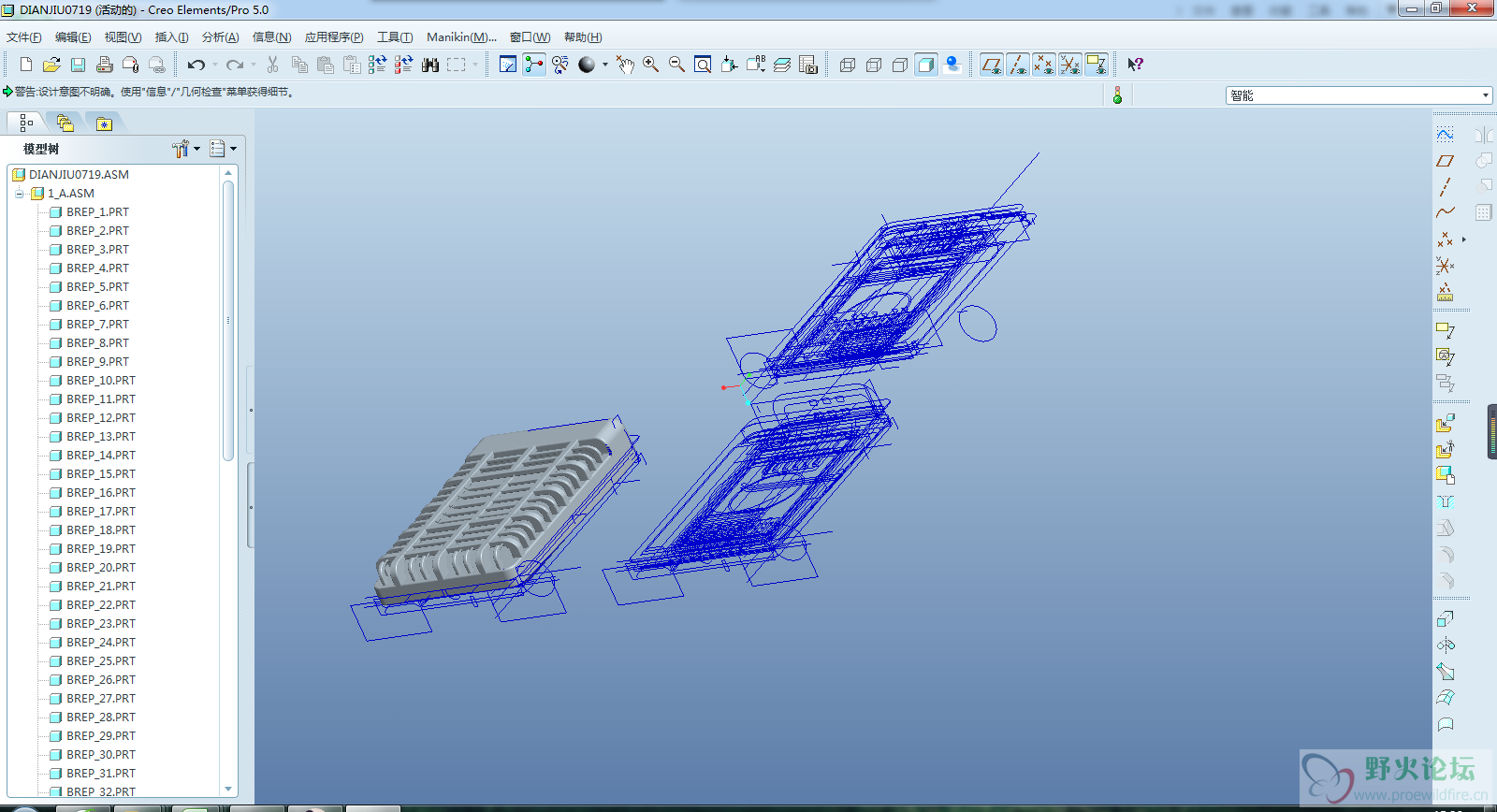Click the model tree vertical scrollbar thumb
The width and height of the screenshot is (1497, 812).
(228, 321)
